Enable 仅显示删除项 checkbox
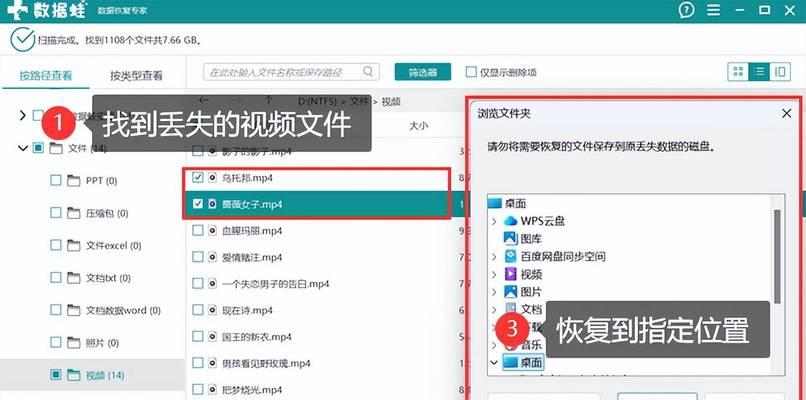Image resolution: width=806 pixels, height=400 pixels. tap(471, 72)
